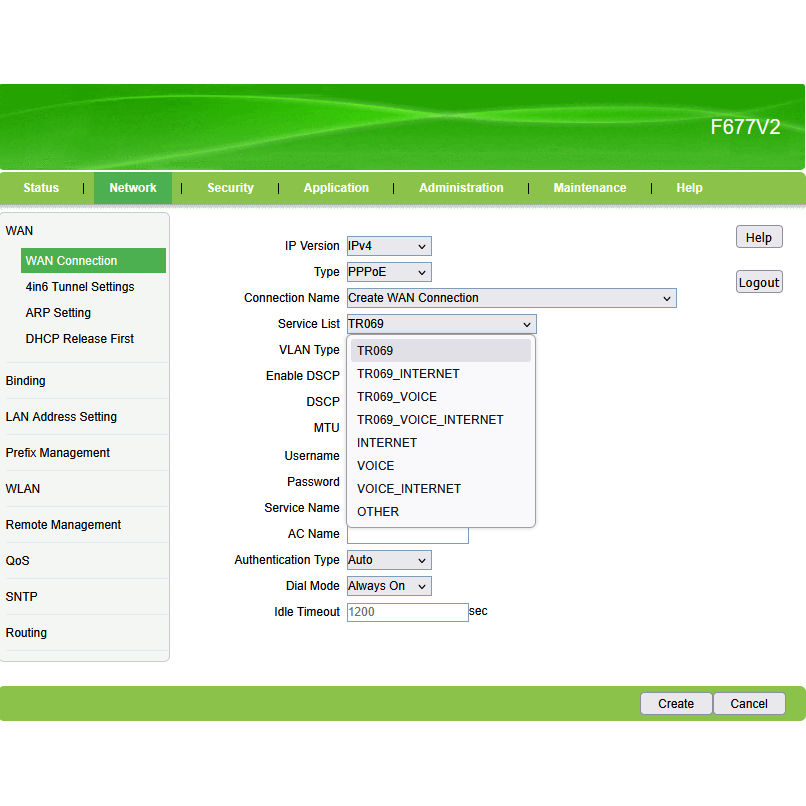Pick the OTHER service list option
The width and height of the screenshot is (806, 806).
tap(378, 512)
